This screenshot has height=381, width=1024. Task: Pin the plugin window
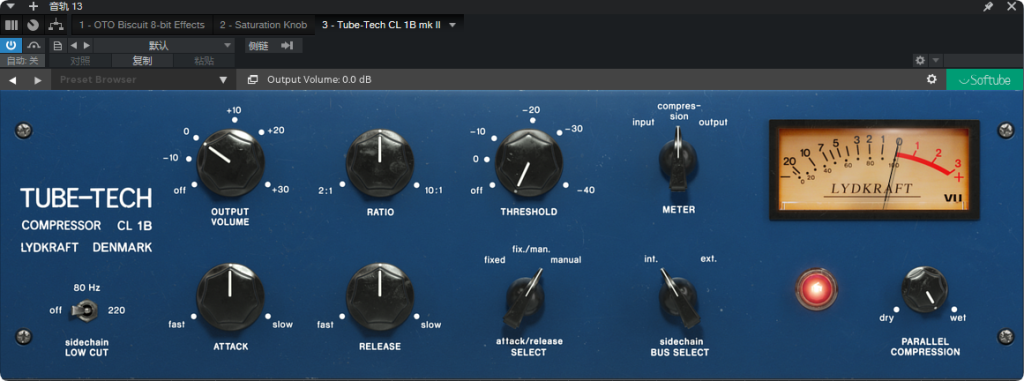(988, 7)
